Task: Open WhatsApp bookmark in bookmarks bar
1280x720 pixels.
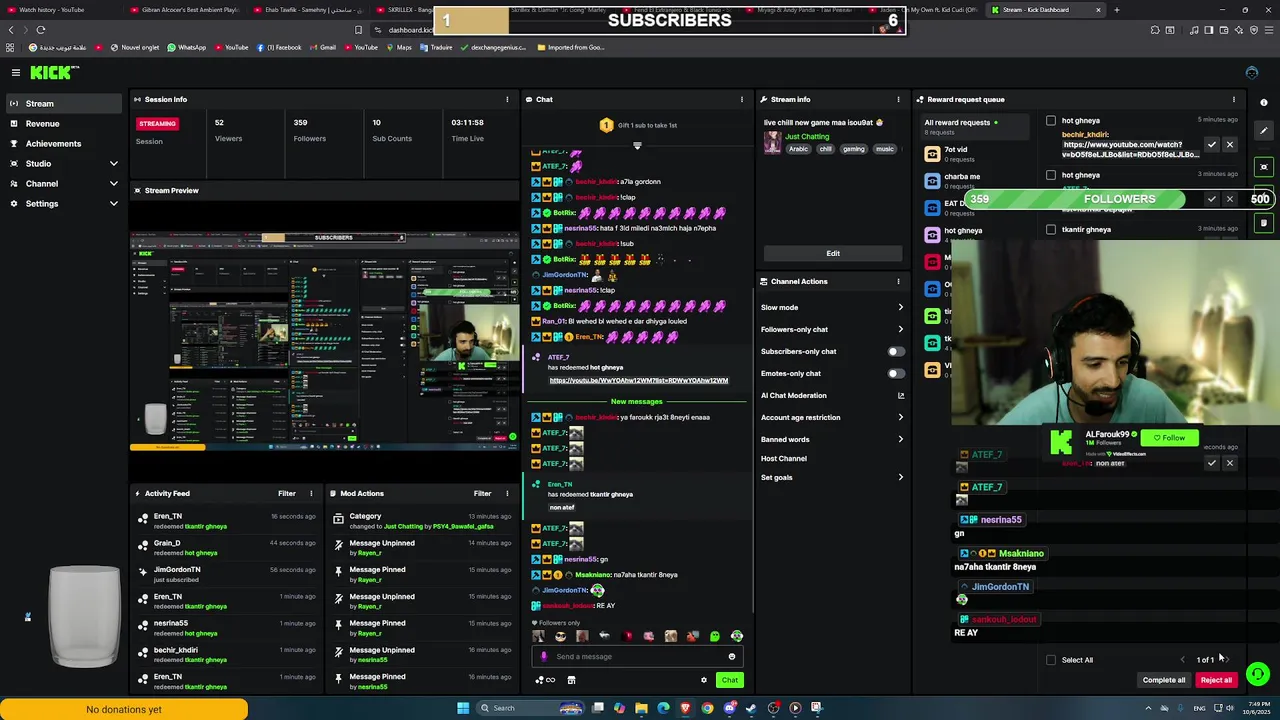Action: 187,47
